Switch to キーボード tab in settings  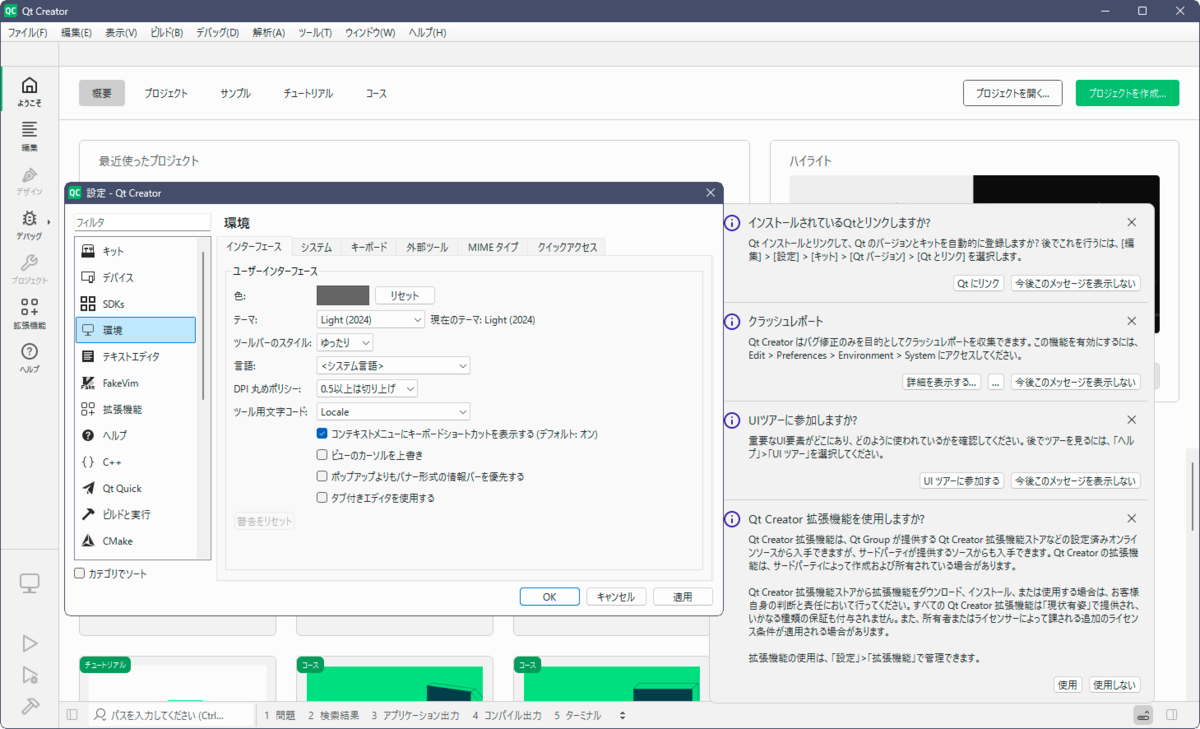pos(369,247)
